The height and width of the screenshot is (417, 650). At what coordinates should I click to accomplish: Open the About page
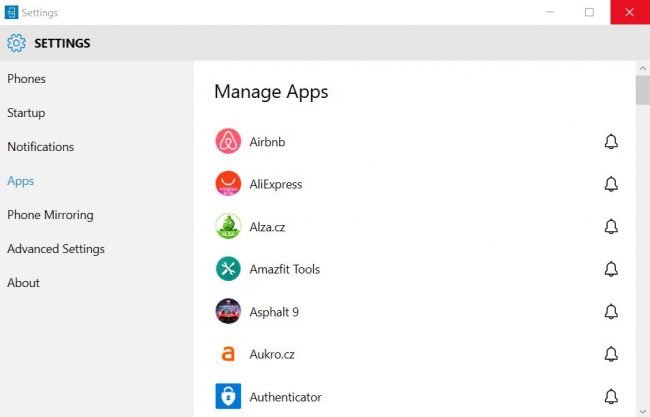[x=23, y=283]
